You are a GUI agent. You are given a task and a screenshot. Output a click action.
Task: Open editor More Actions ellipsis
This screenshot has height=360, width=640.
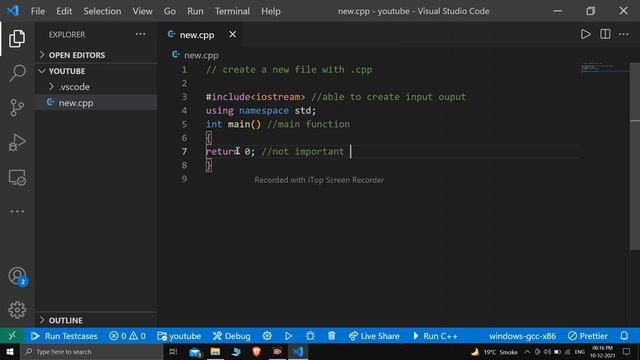click(624, 34)
